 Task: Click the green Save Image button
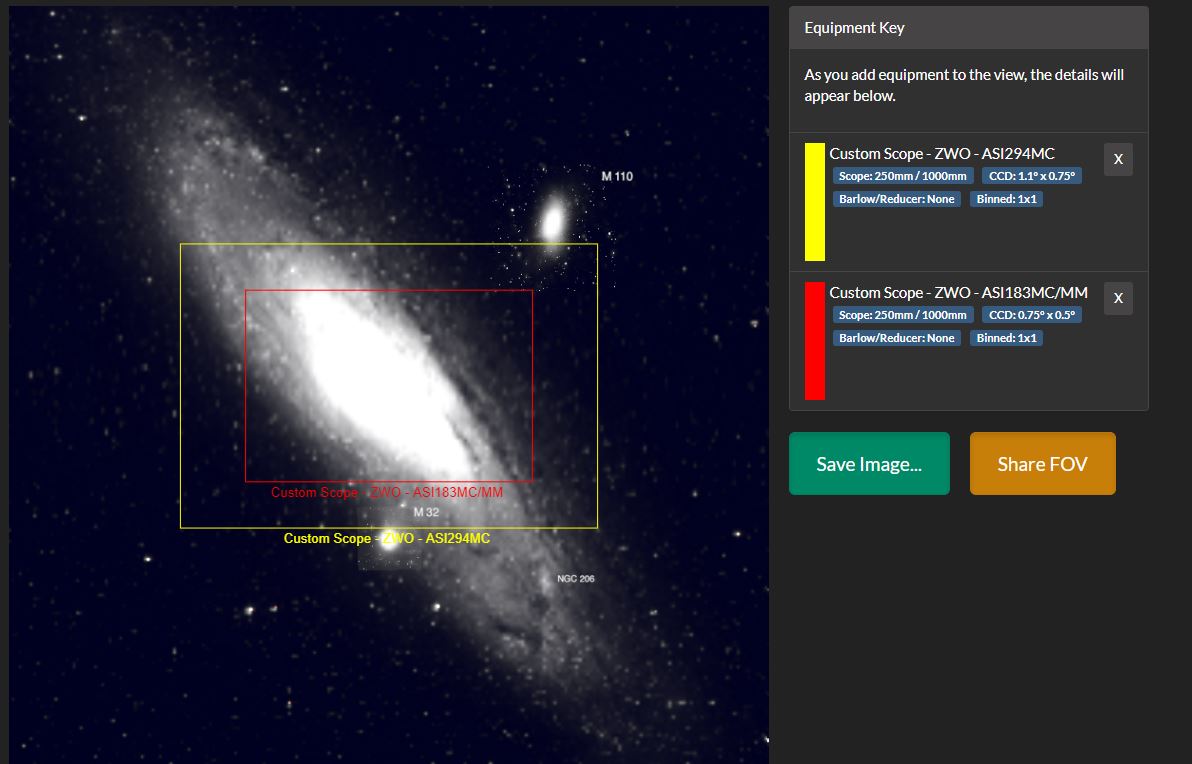pyautogui.click(x=869, y=464)
